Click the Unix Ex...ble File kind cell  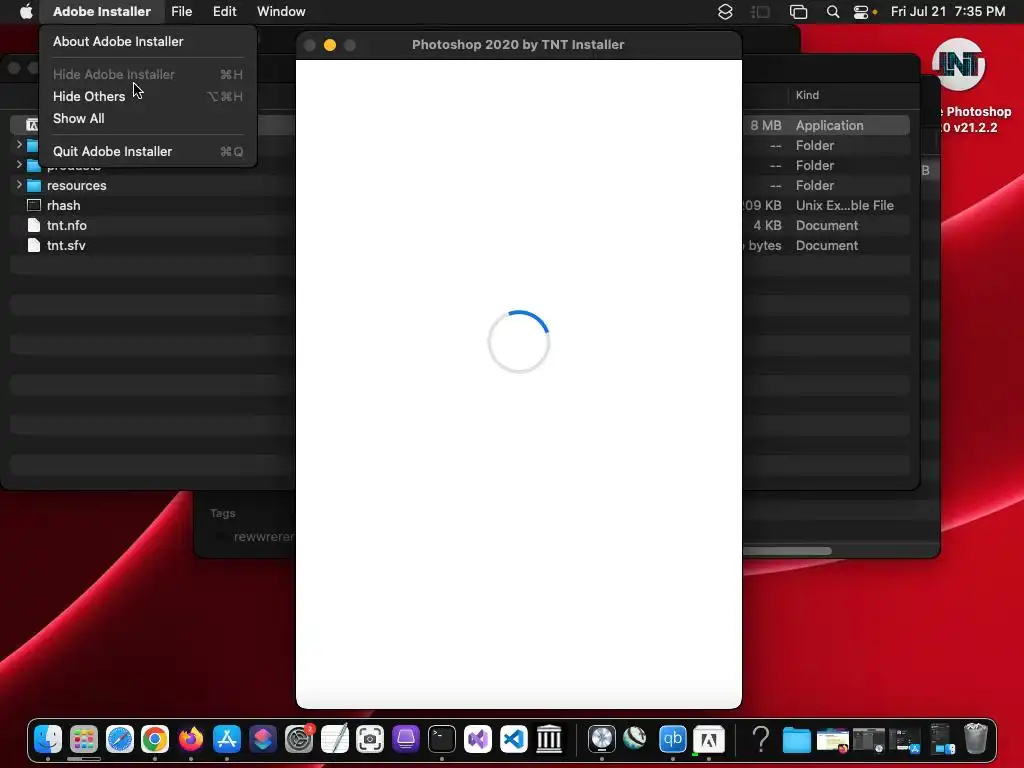844,205
